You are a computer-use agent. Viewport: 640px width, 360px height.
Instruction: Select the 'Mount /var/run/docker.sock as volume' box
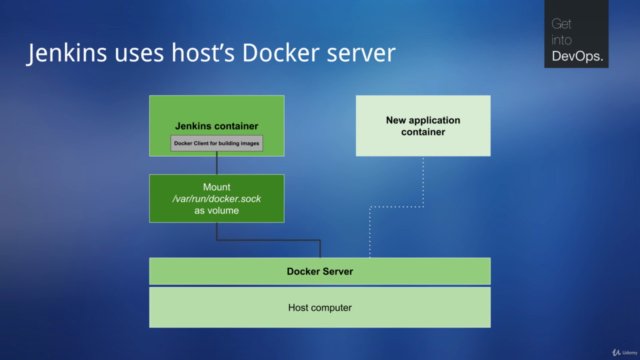[x=217, y=199]
